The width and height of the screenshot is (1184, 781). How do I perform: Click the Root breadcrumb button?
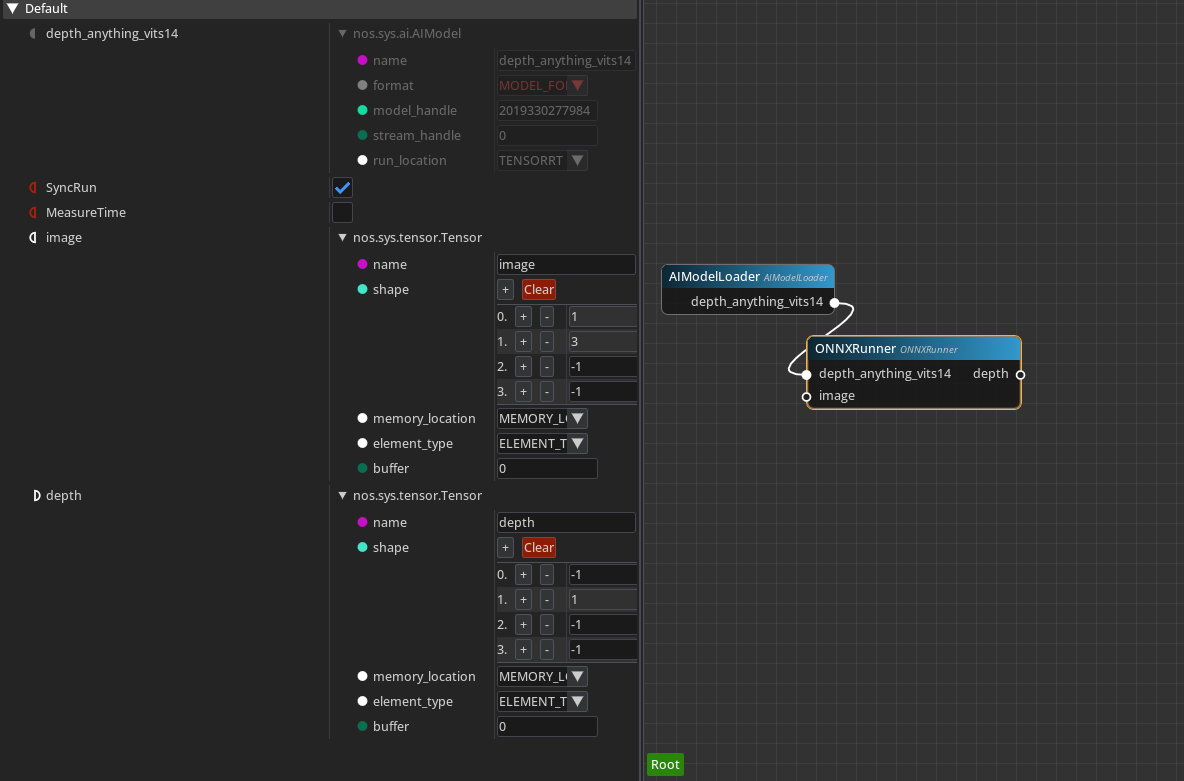pos(665,764)
